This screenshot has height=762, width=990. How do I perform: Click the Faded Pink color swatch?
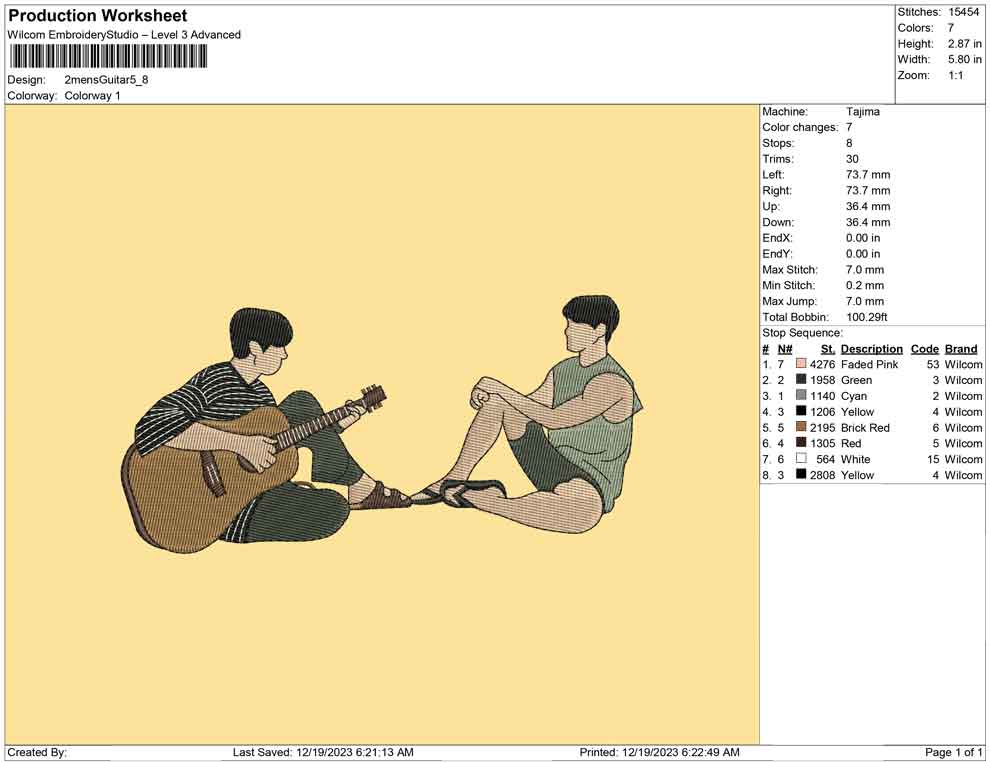point(801,364)
